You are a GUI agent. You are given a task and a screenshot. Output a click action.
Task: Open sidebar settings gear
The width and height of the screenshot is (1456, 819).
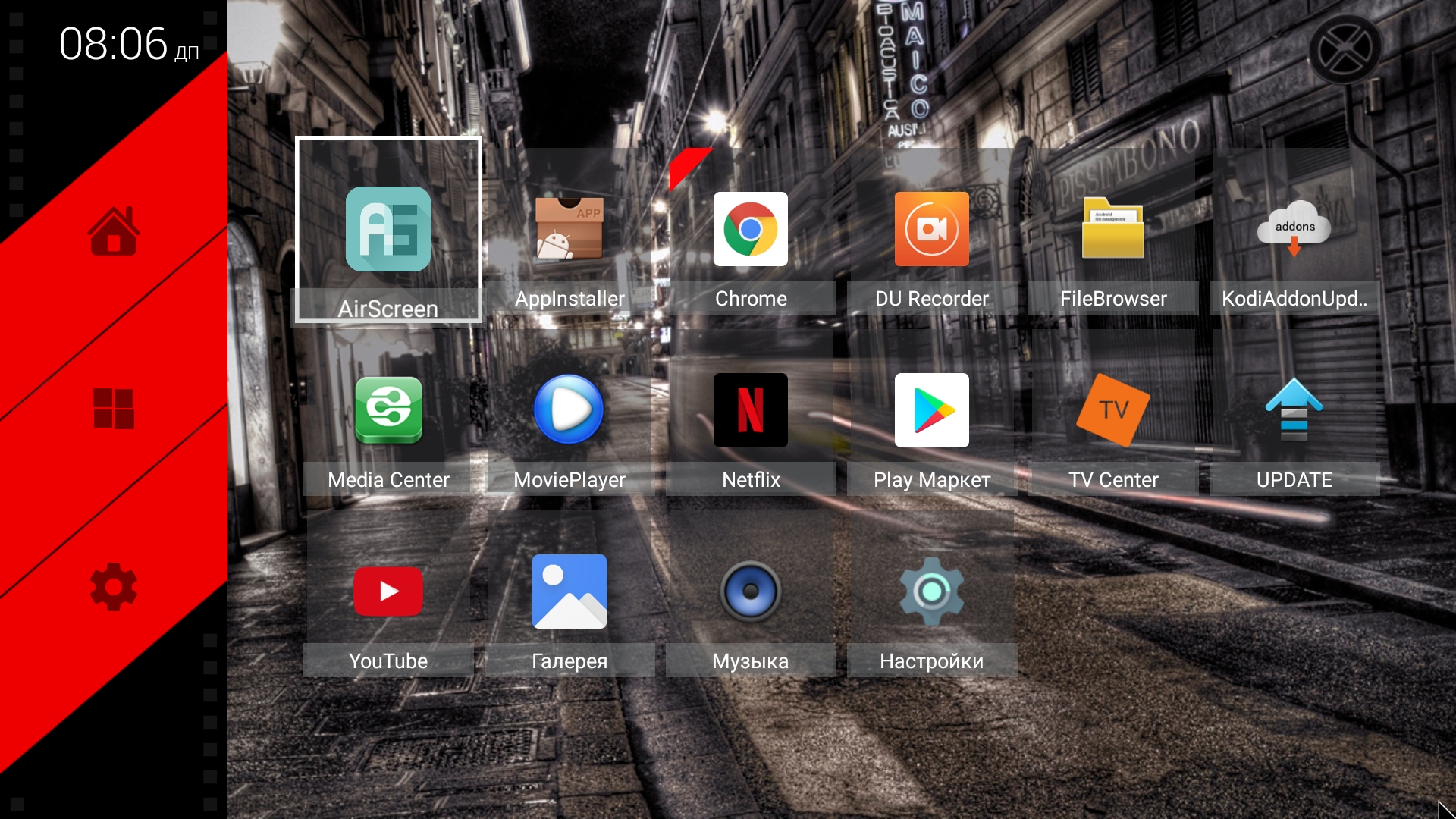pyautogui.click(x=114, y=586)
